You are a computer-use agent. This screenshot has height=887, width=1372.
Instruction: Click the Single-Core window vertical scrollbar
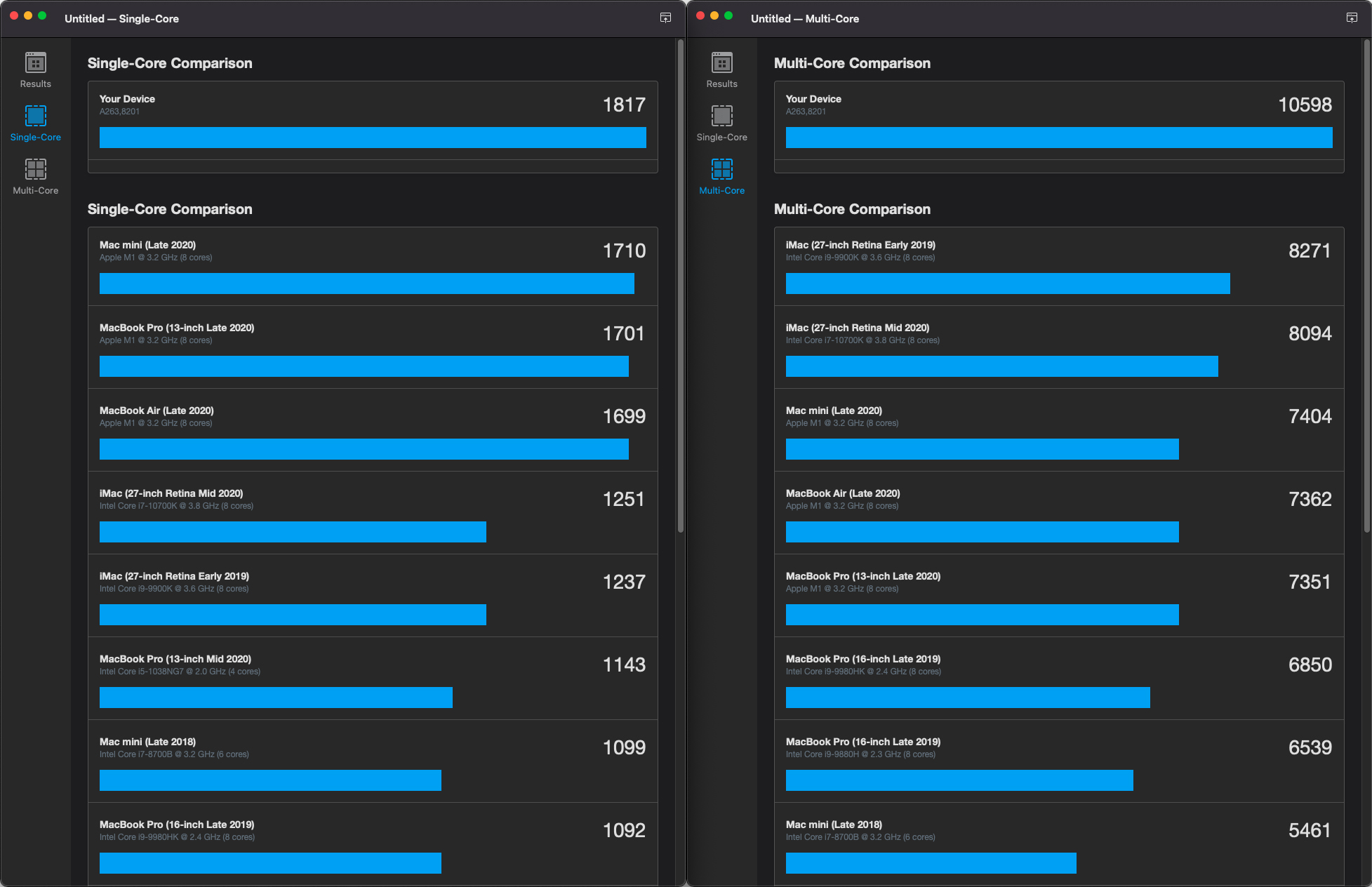(680, 286)
